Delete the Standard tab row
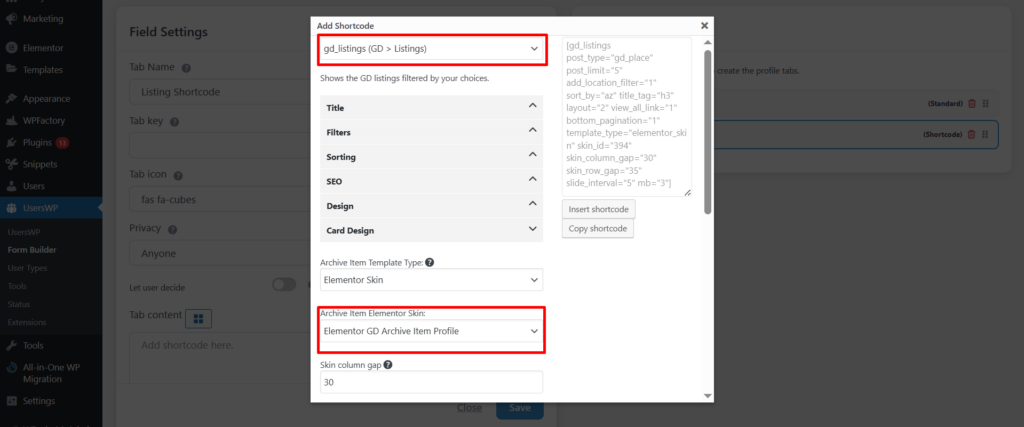This screenshot has height=427, width=1024. pos(972,104)
